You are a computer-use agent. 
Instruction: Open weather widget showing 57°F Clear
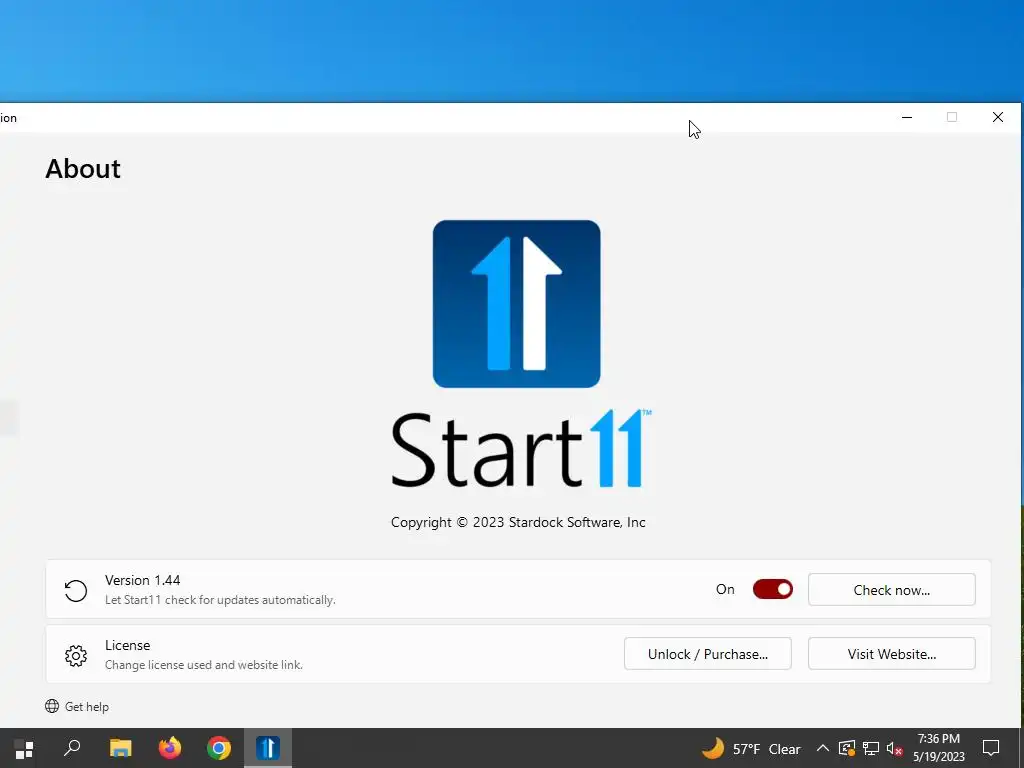(x=751, y=748)
